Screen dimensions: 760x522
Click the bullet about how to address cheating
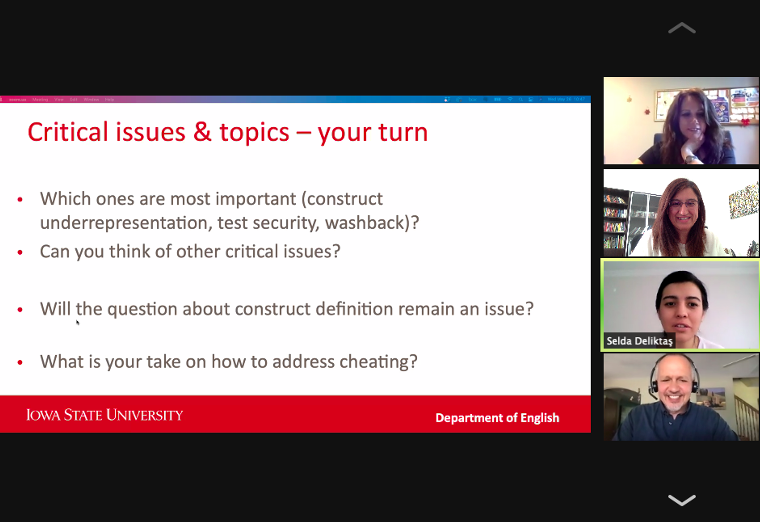(228, 362)
